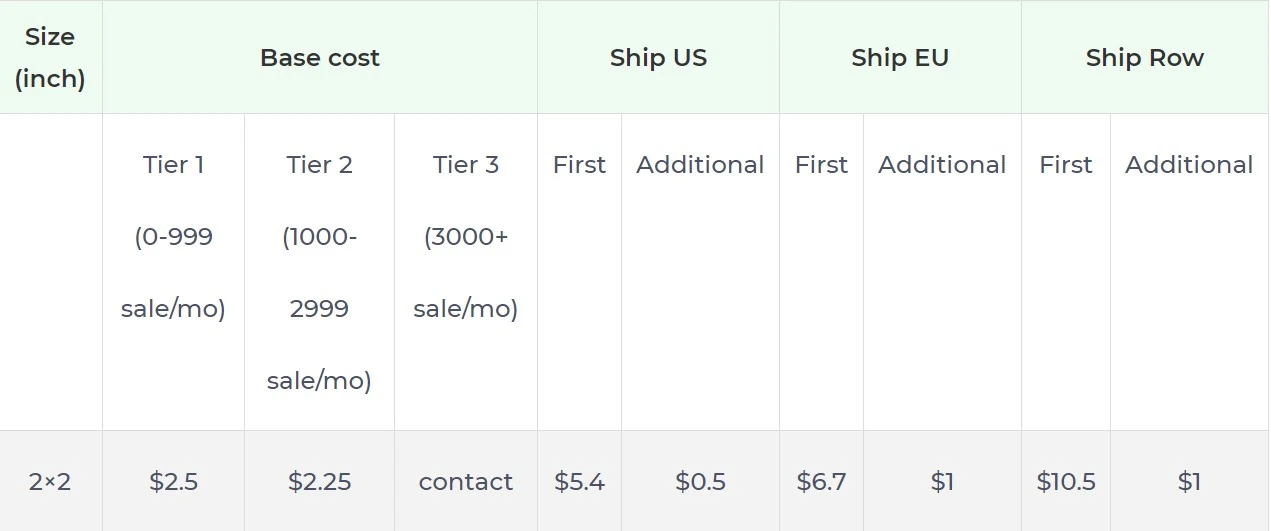Screen dimensions: 1271x531
Task: Select the Tier 3 (3000+ sale/mo) cell
Action: [466, 236]
